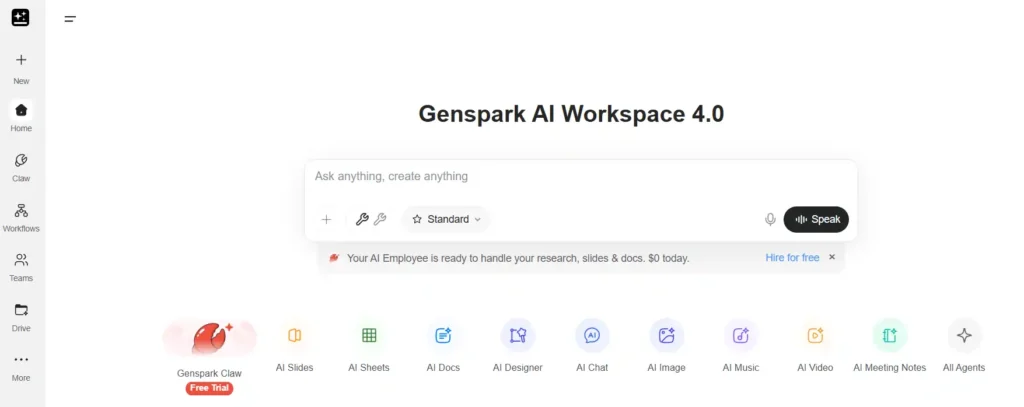Click the Genspark AI Workspace 4.0 heading
Viewport: 1024px width, 407px height.
tap(571, 114)
